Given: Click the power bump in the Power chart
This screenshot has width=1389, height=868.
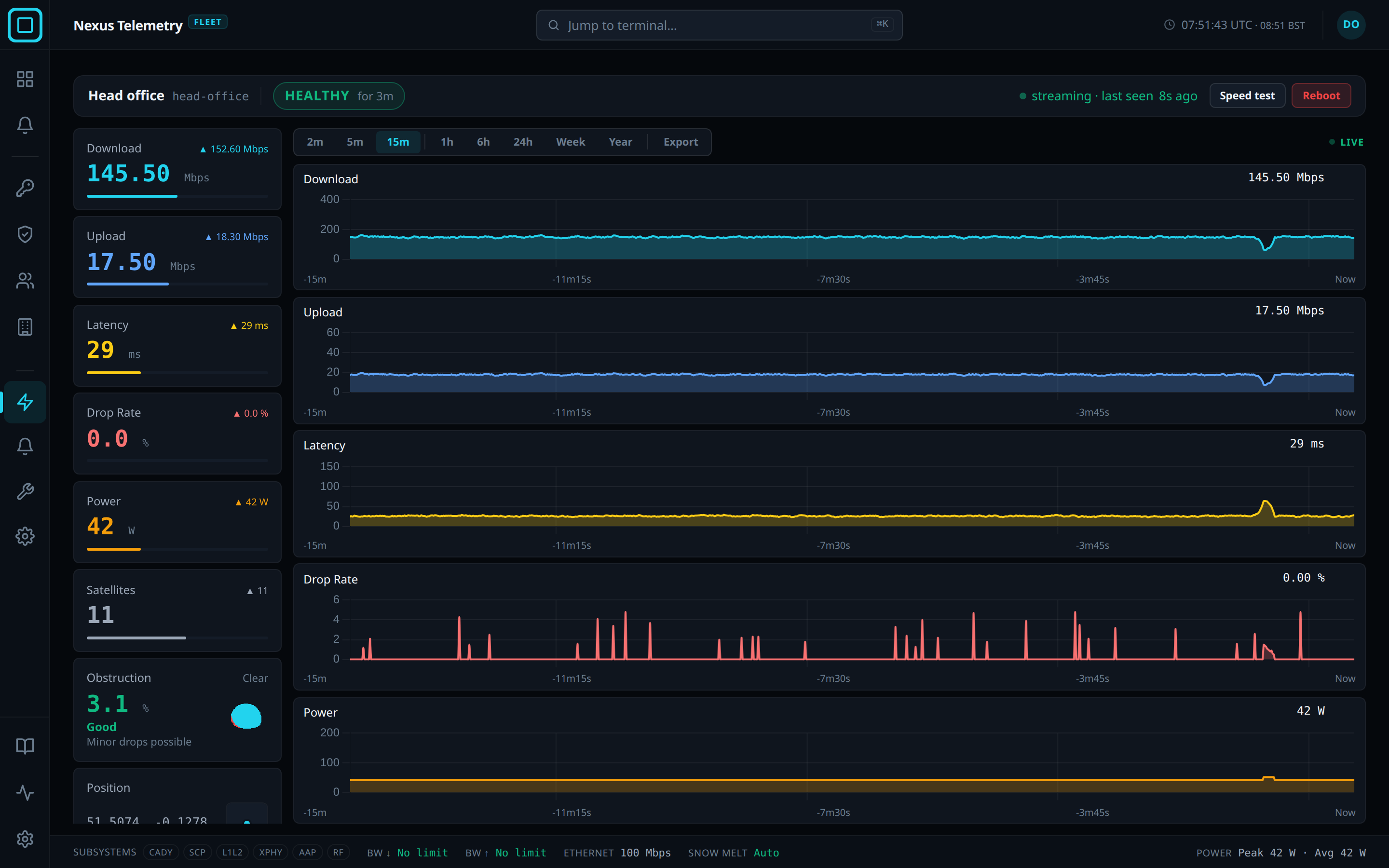Looking at the screenshot, I should [x=1268, y=778].
